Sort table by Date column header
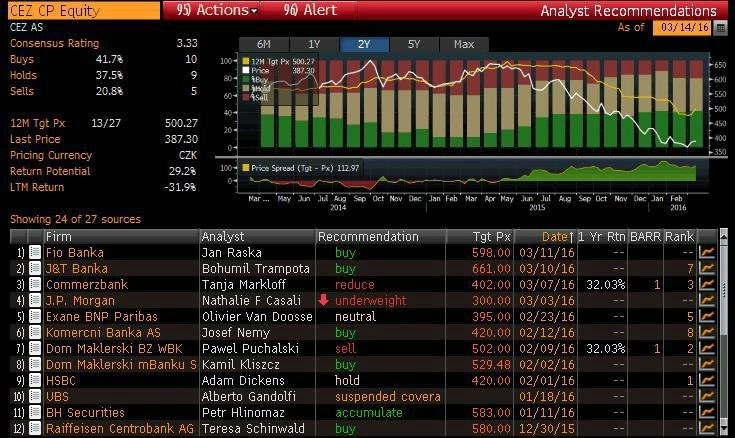735x438 pixels. [545, 236]
